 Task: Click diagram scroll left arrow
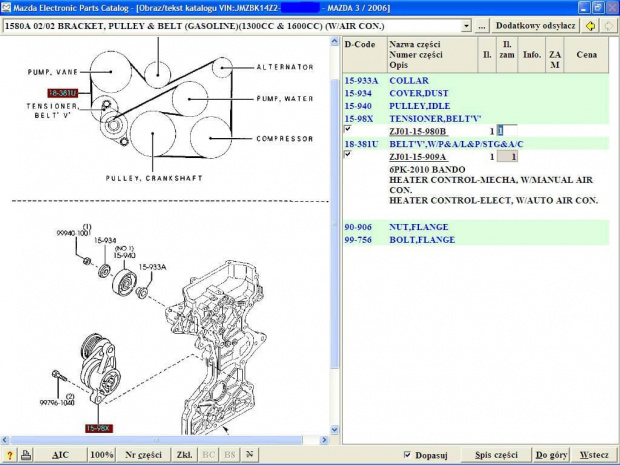pyautogui.click(x=5, y=440)
